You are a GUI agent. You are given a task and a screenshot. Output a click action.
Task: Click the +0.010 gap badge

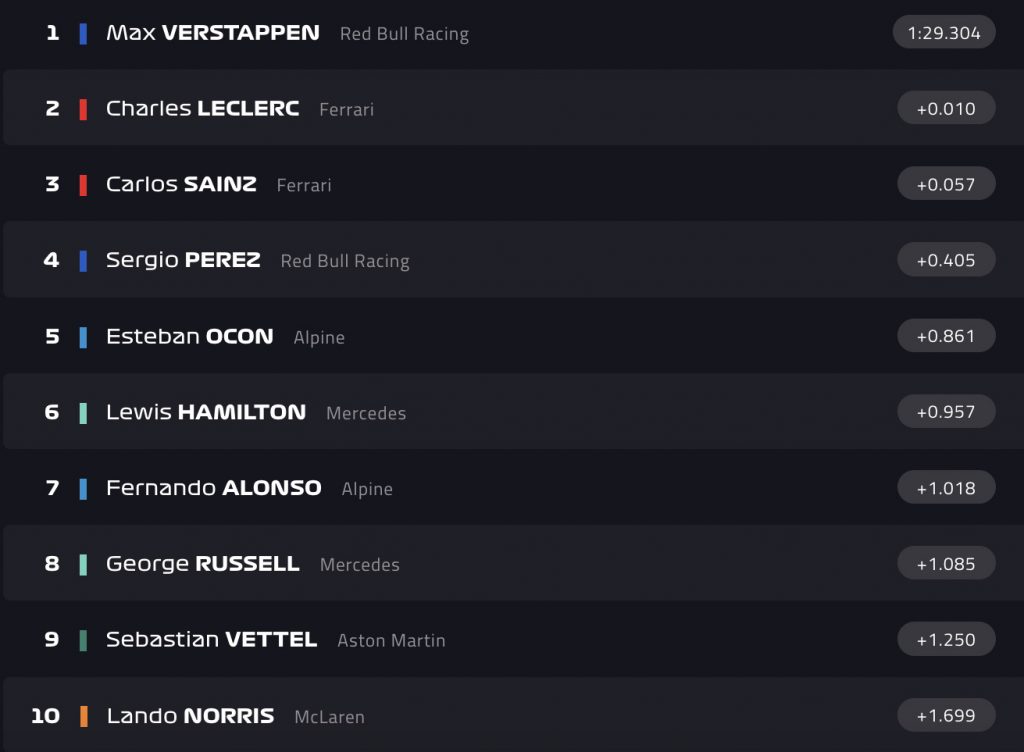pos(946,109)
